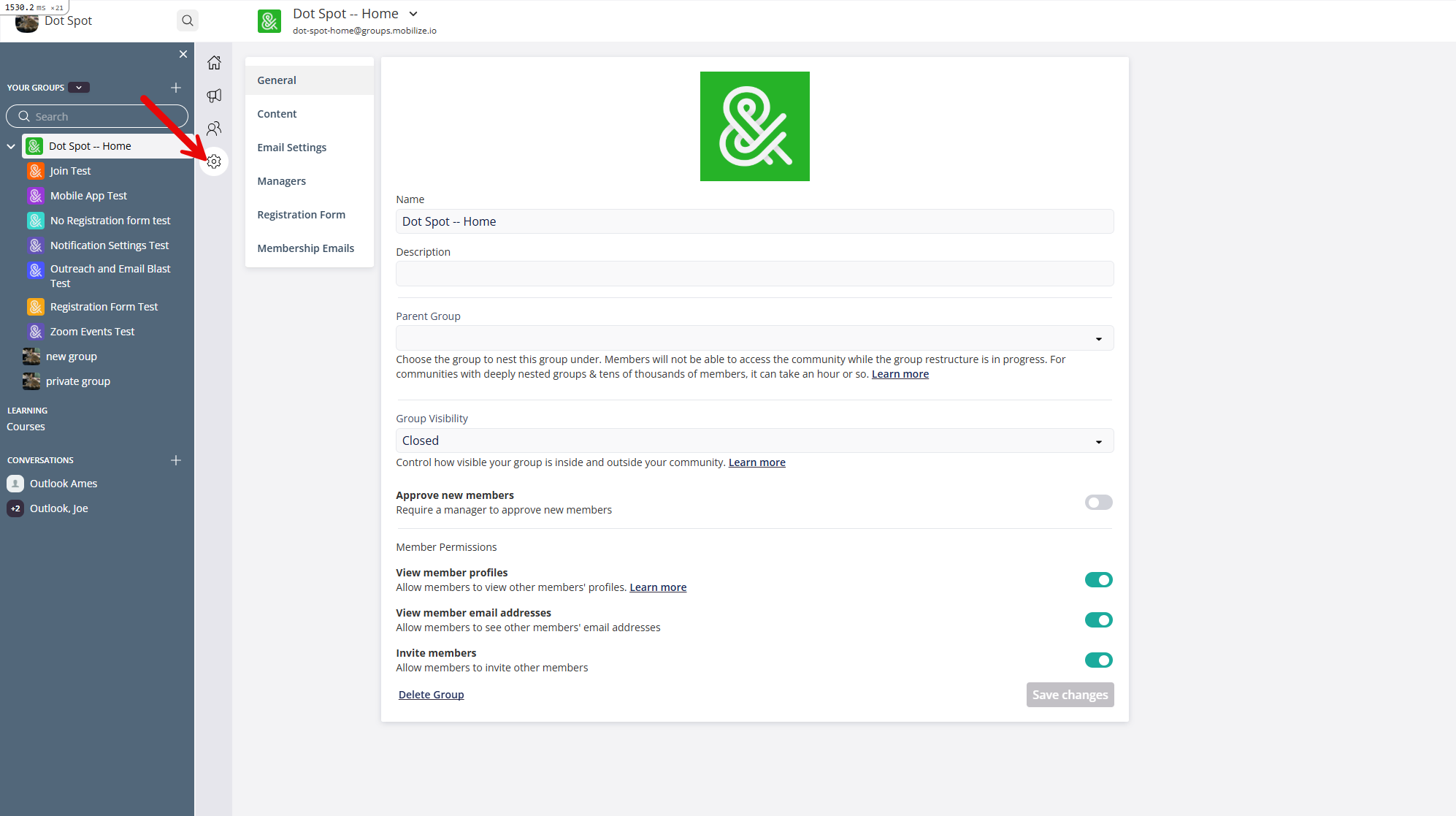Open Learn more about parent groups
Image resolution: width=1456 pixels, height=816 pixels.
click(900, 374)
